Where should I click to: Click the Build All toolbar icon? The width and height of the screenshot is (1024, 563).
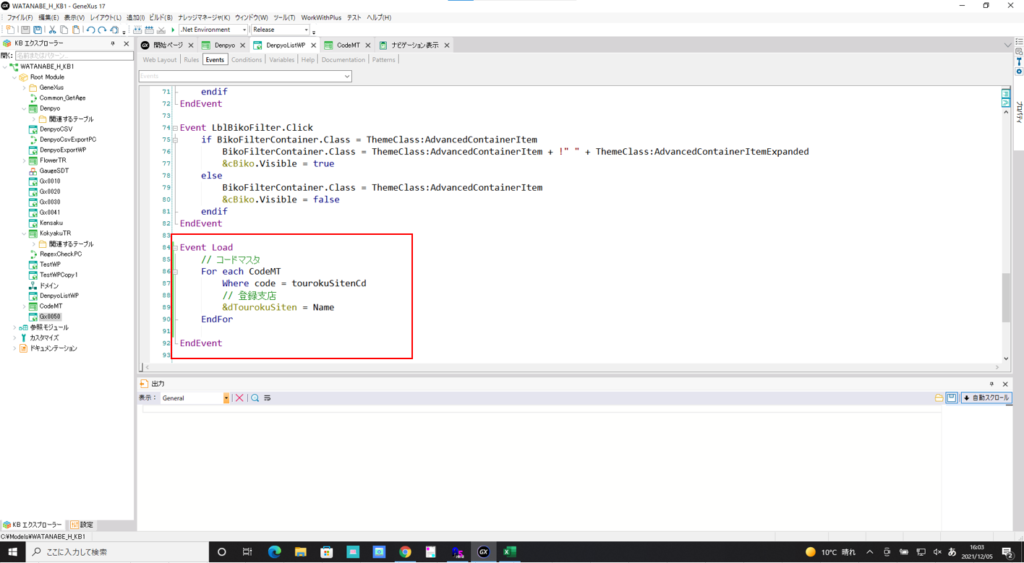click(137, 30)
